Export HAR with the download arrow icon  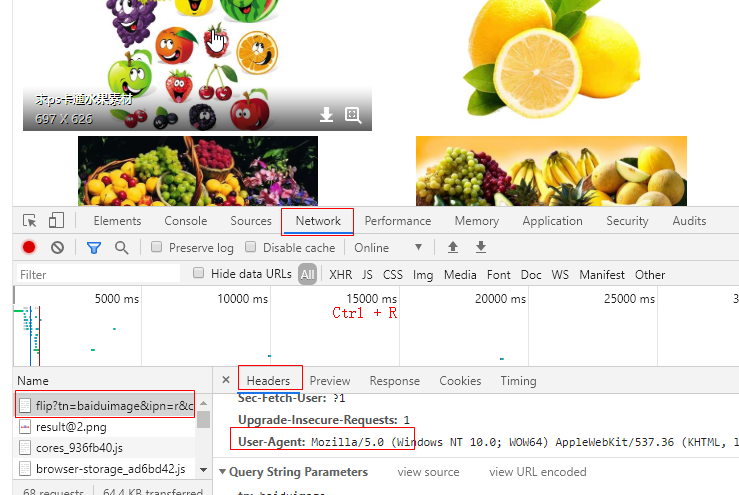click(481, 247)
